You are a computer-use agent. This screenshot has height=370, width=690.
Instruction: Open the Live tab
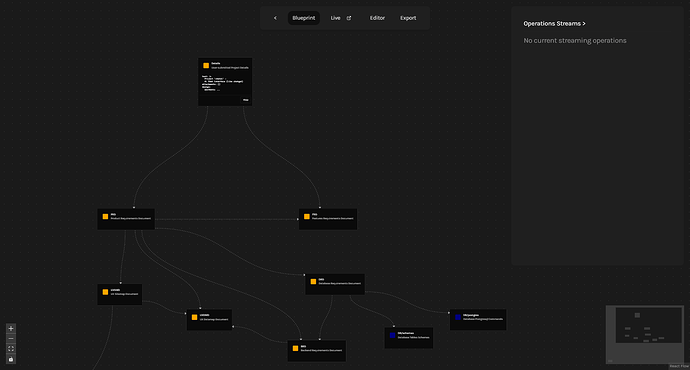(335, 18)
